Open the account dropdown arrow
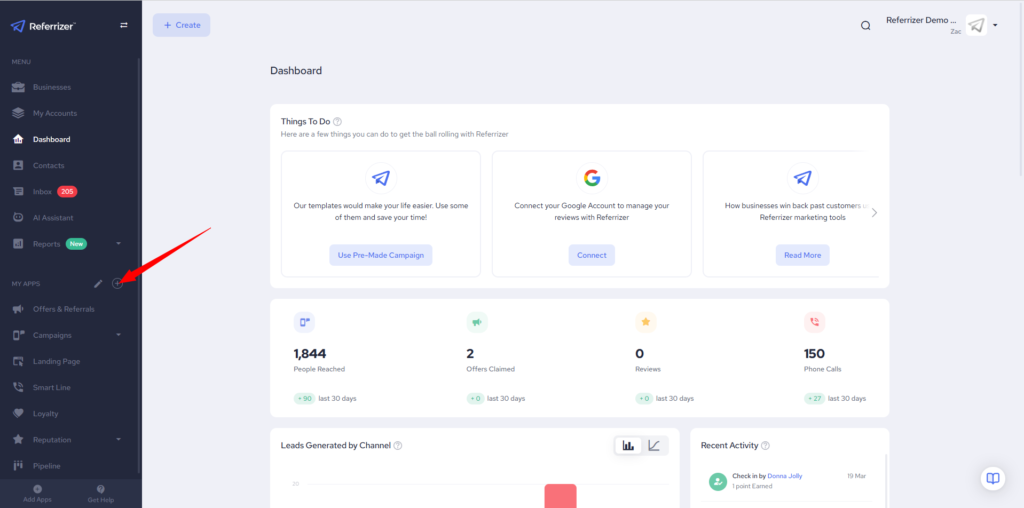Viewport: 1024px width, 508px height. point(995,26)
